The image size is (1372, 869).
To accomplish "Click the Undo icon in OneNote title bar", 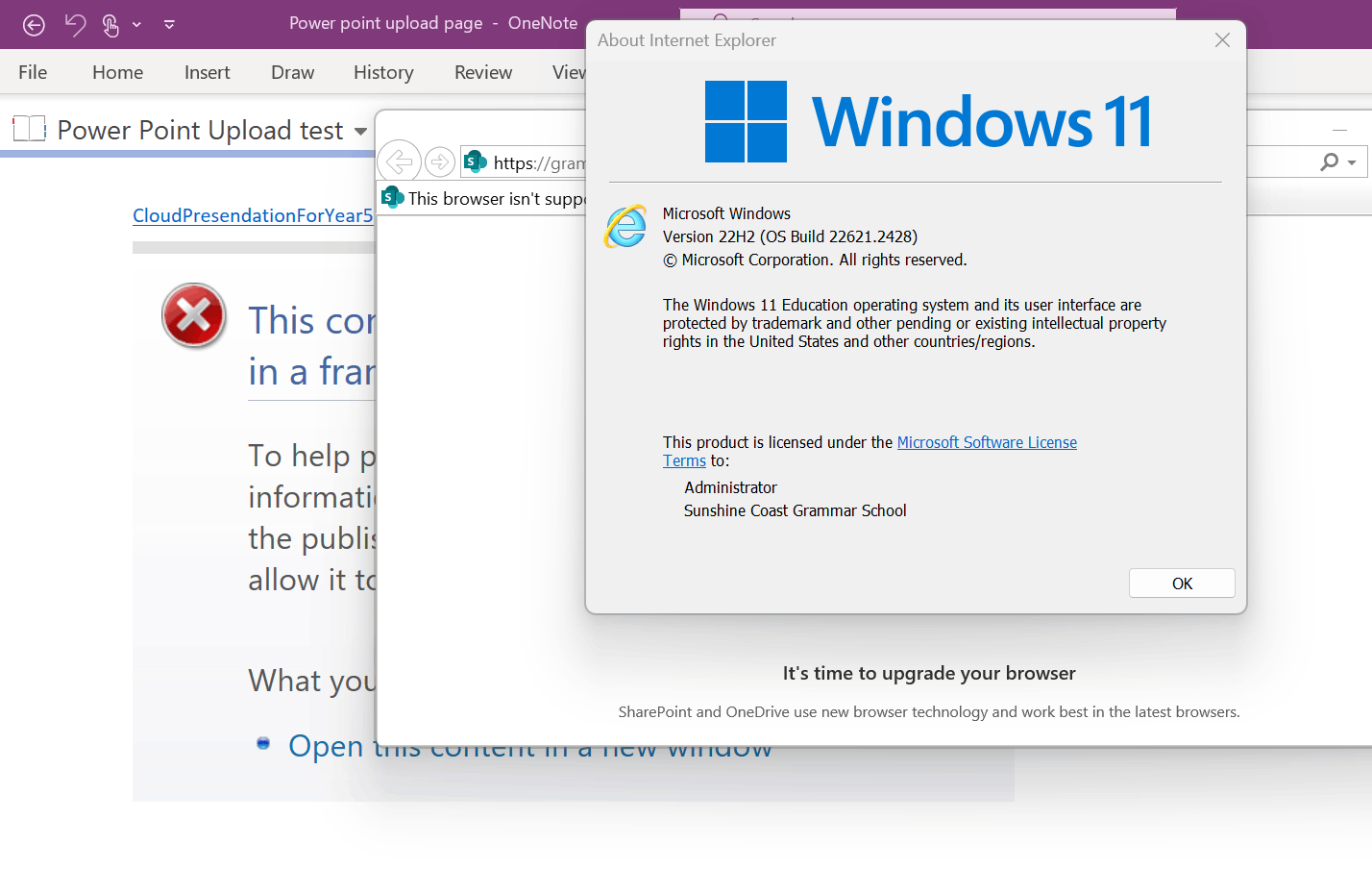I will pos(75,24).
